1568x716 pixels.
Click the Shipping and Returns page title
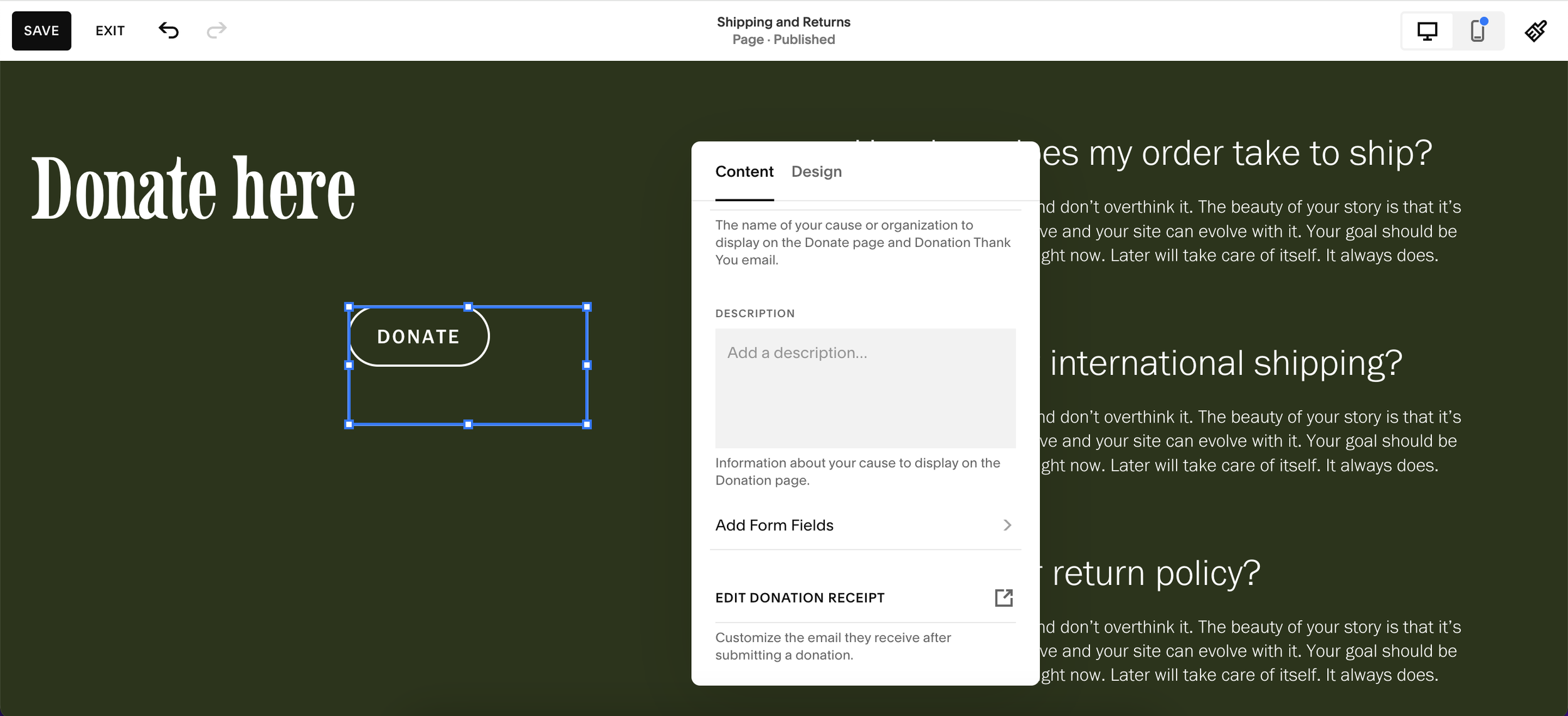(x=783, y=22)
